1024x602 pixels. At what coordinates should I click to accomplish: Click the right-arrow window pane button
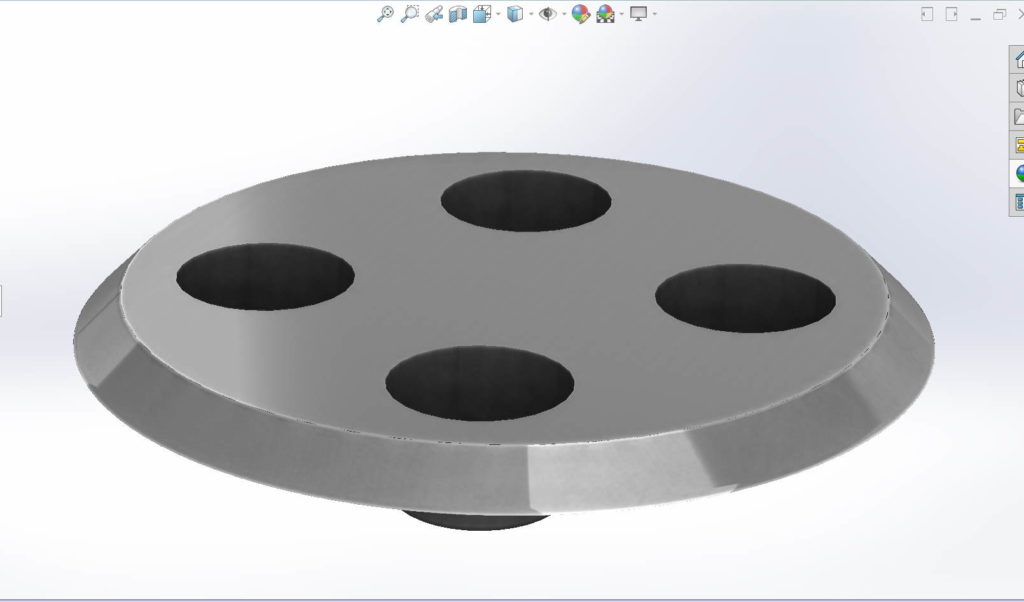[952, 14]
